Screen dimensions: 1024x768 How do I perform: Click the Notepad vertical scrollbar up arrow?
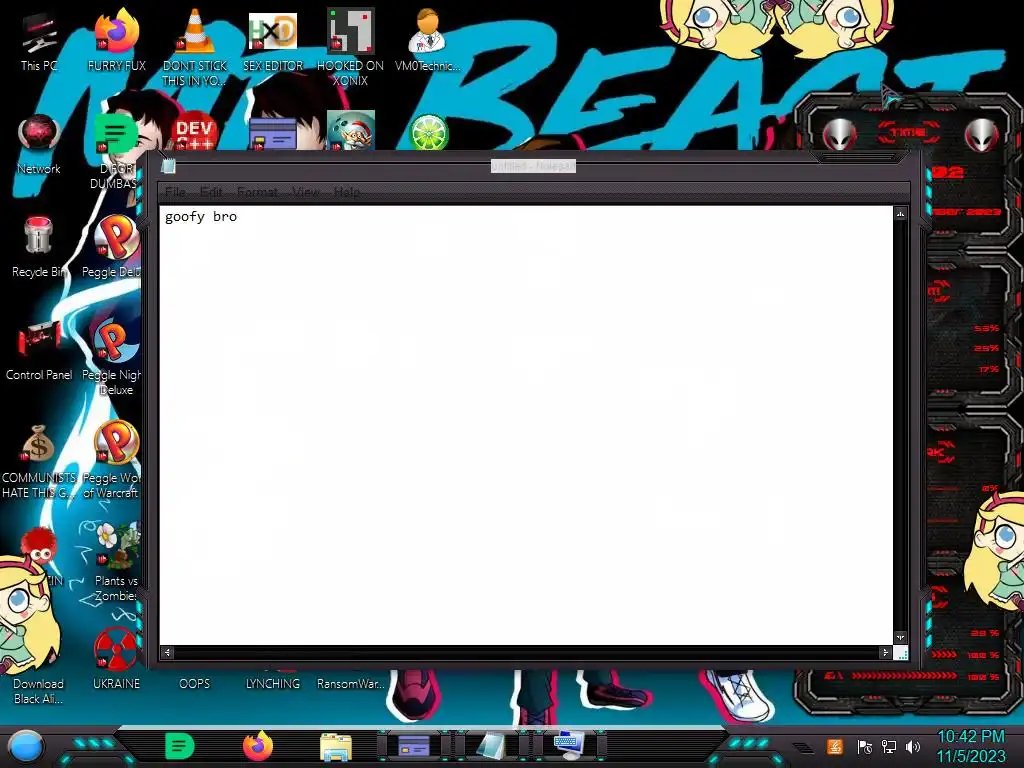coord(901,214)
